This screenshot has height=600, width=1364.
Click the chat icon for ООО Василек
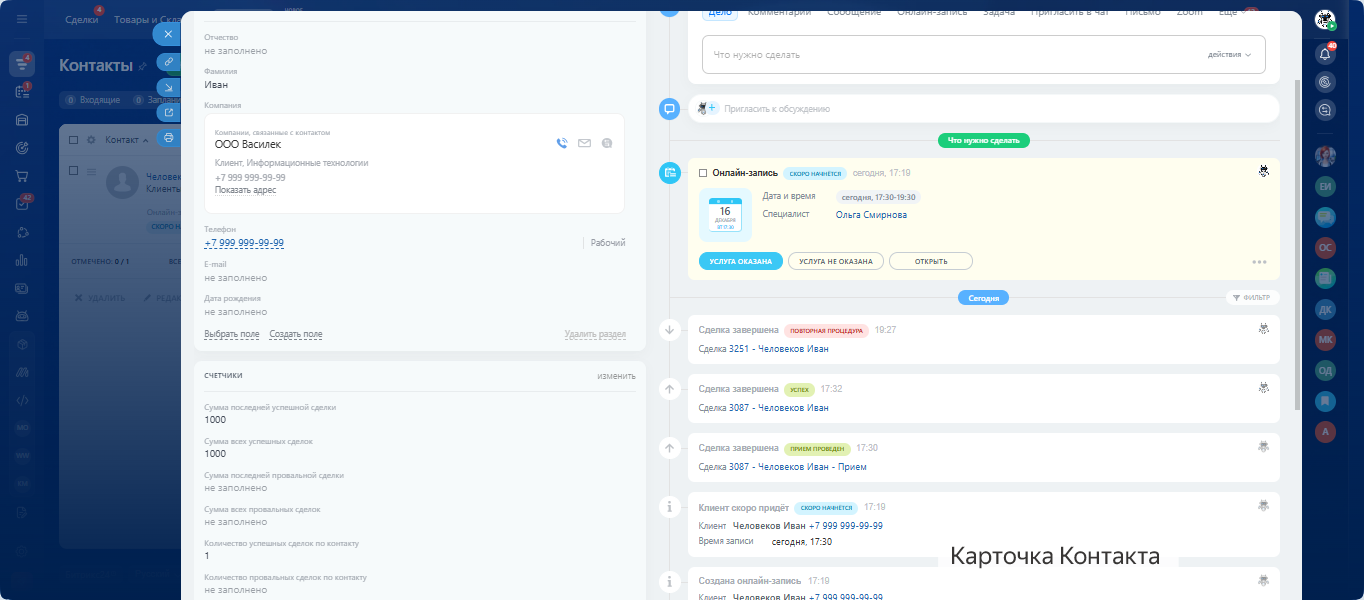click(x=607, y=144)
